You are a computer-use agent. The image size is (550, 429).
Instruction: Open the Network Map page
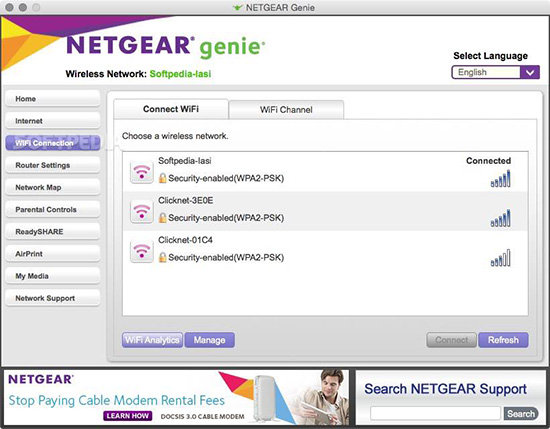click(x=53, y=187)
